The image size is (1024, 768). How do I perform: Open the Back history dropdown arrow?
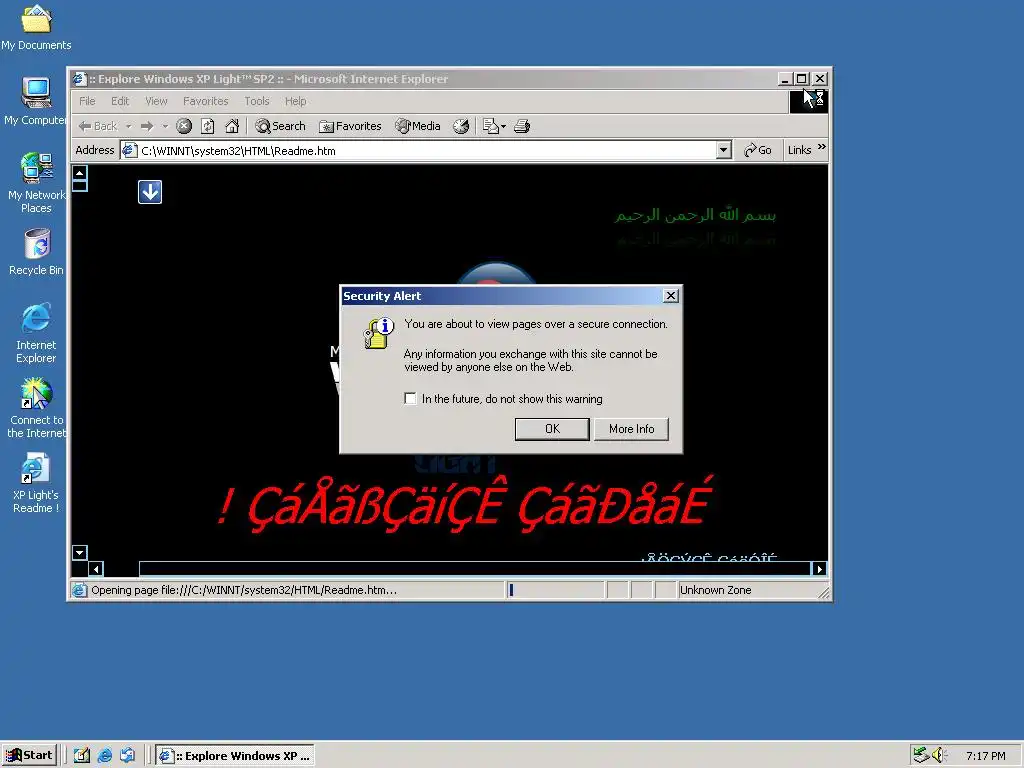[x=129, y=126]
